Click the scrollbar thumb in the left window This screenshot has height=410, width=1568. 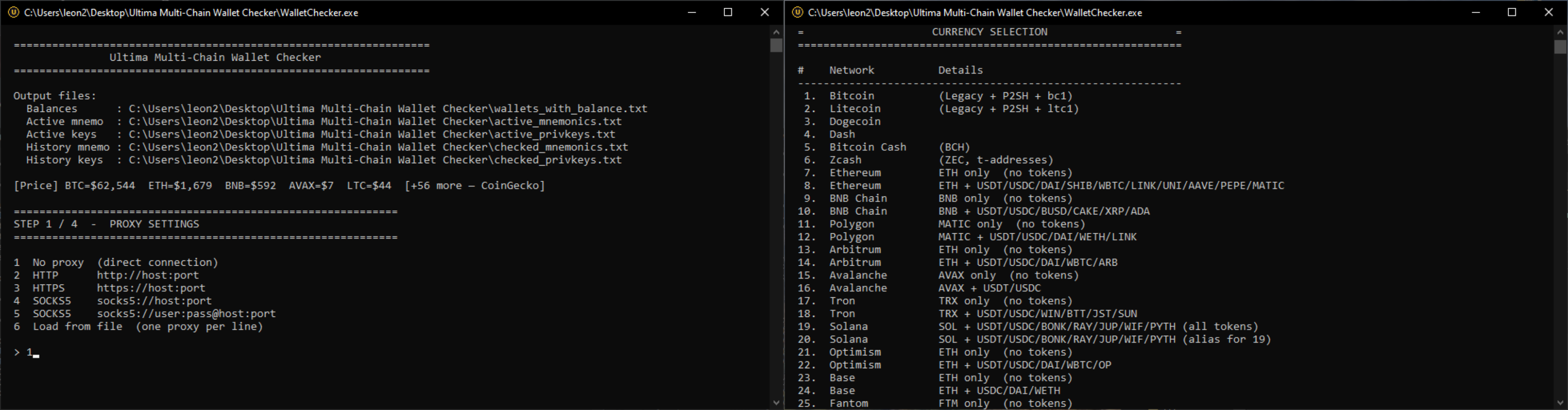(x=776, y=46)
